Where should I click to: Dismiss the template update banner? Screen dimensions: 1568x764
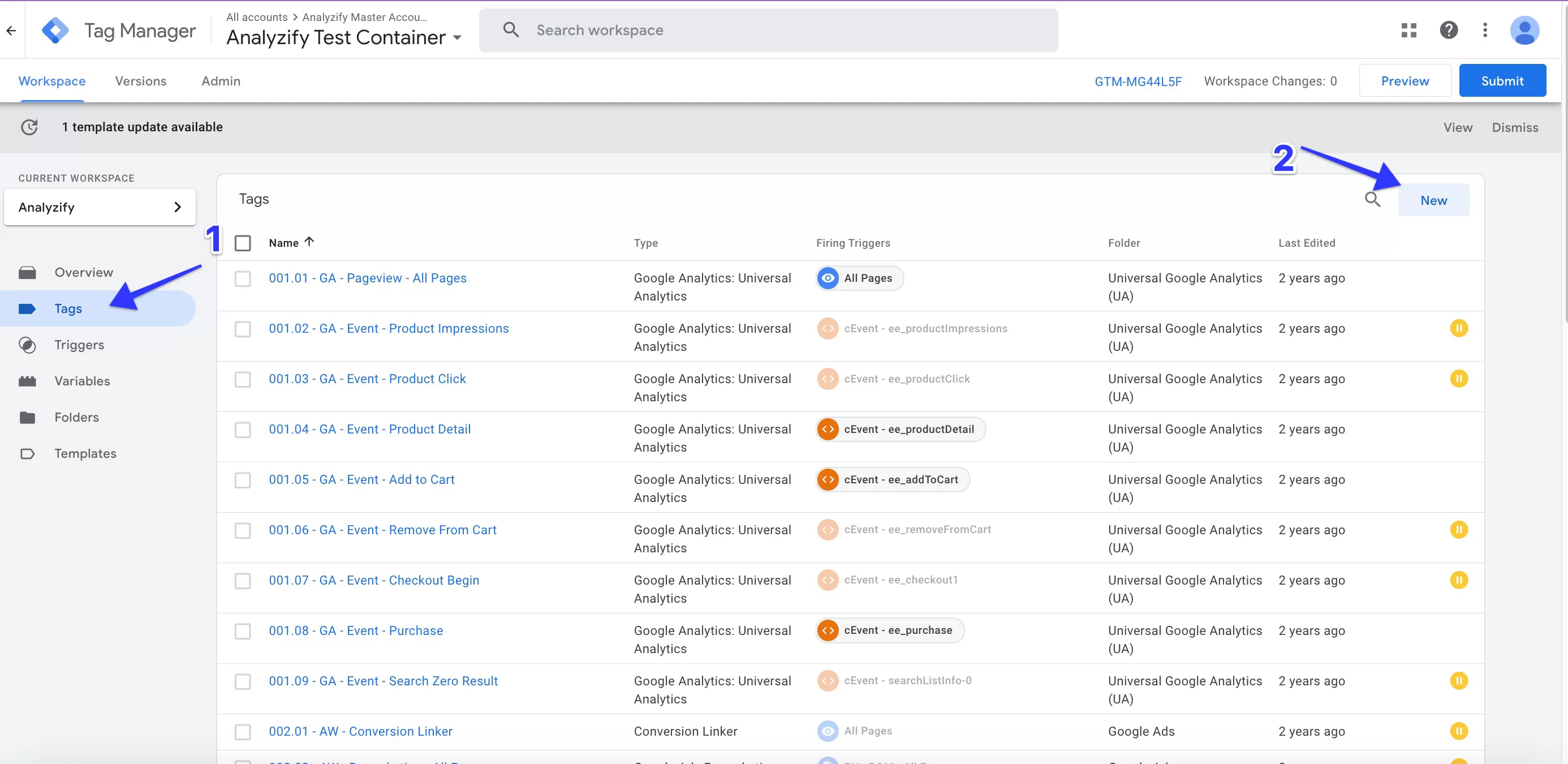(x=1515, y=128)
